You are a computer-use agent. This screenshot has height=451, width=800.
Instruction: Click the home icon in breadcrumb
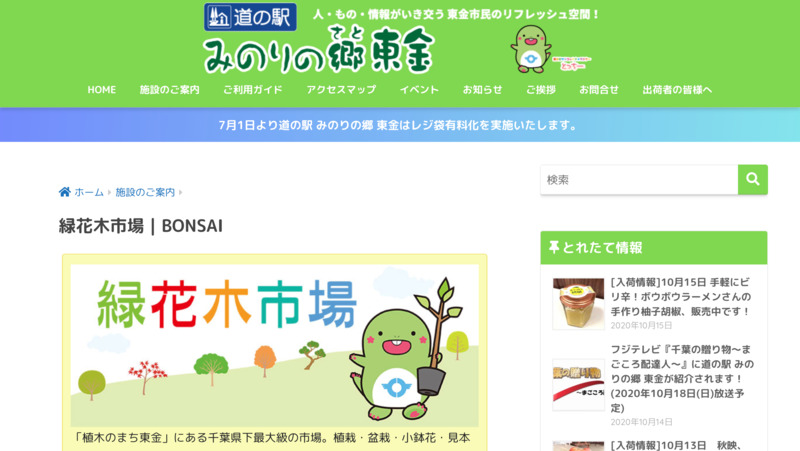[65, 192]
